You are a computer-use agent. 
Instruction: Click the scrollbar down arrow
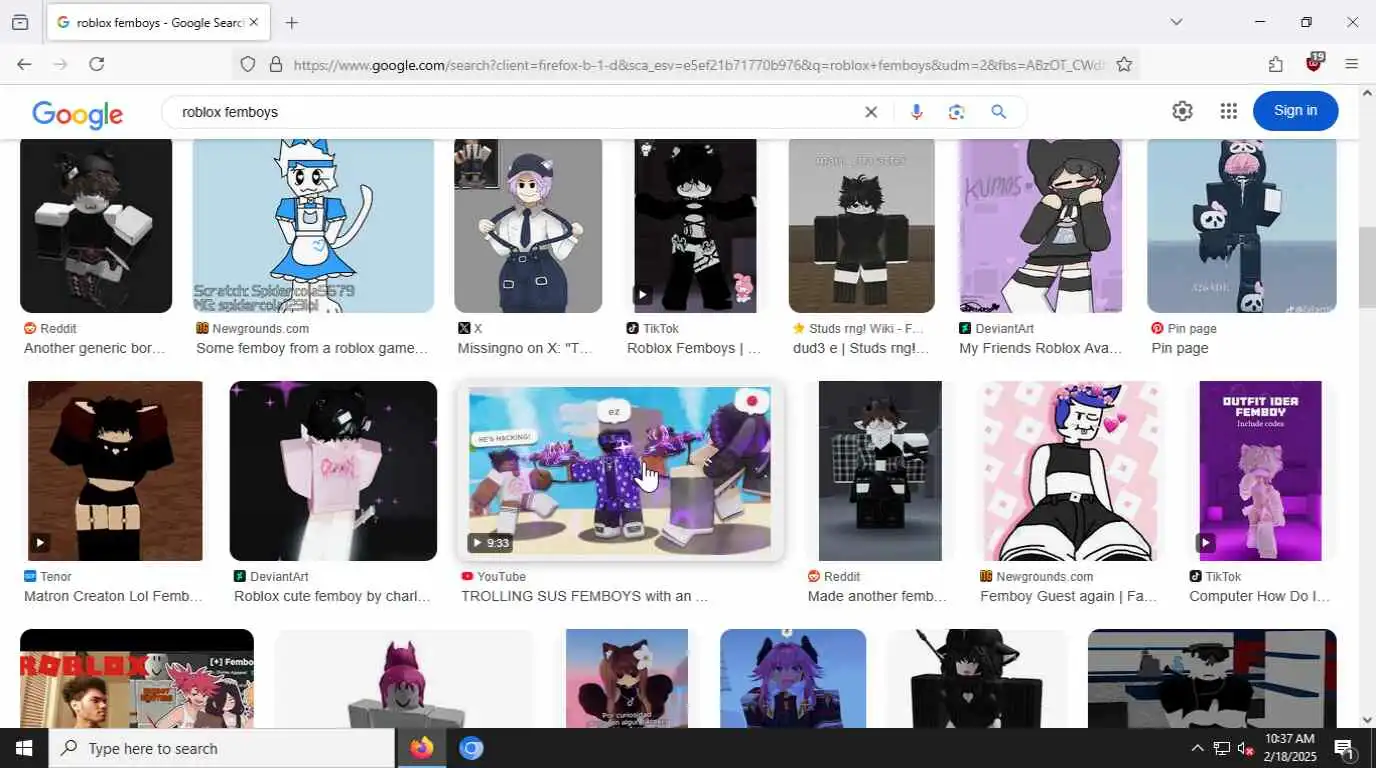tap(1367, 719)
